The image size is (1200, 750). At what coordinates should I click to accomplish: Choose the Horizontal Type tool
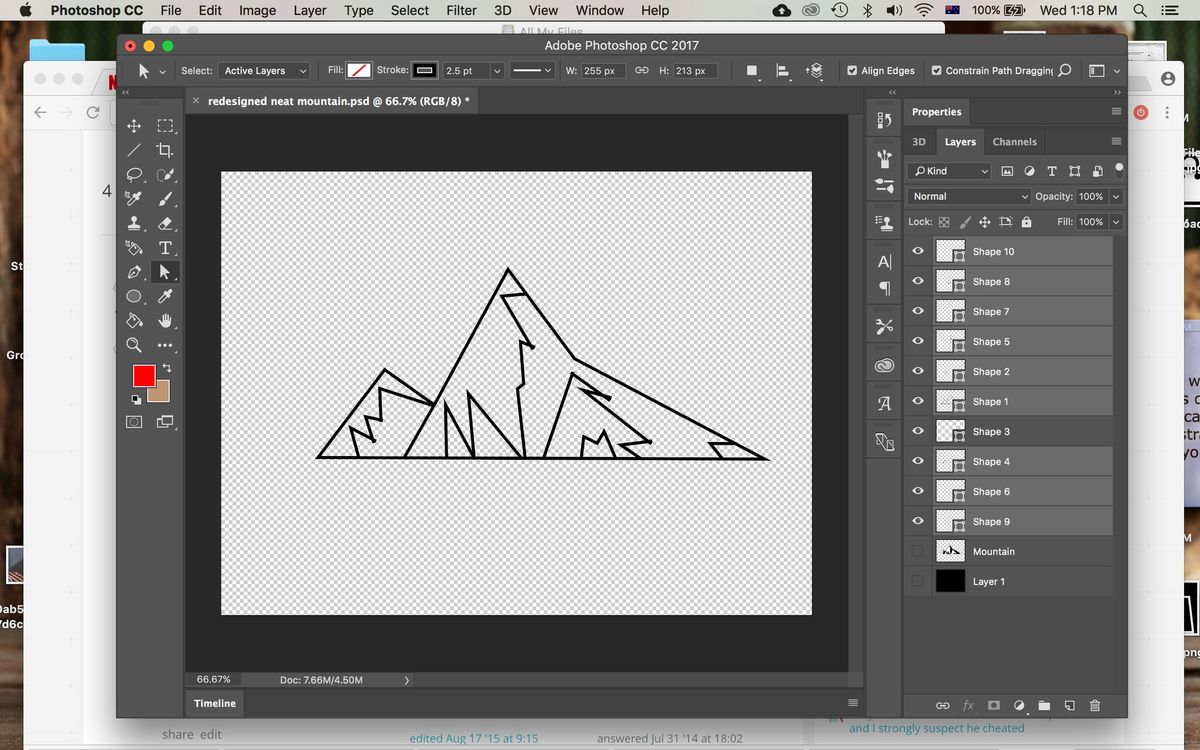coord(166,248)
